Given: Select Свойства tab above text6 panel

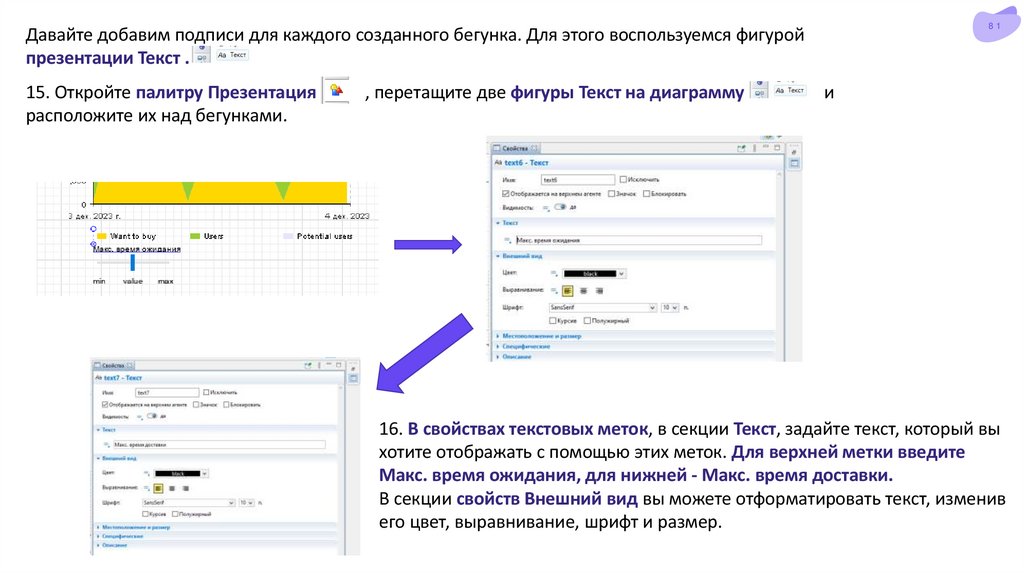Looking at the screenshot, I should 515,148.
